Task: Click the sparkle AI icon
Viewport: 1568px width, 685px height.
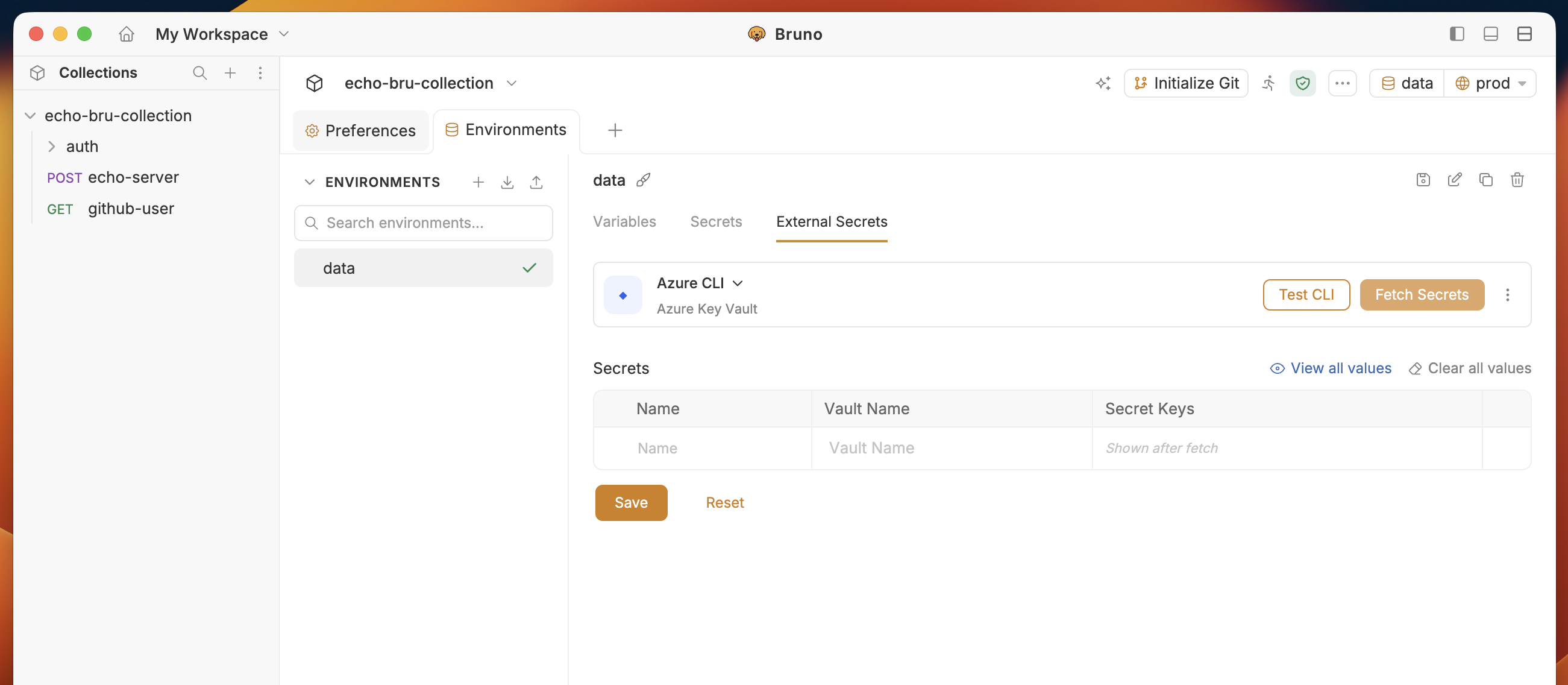Action: click(1103, 83)
